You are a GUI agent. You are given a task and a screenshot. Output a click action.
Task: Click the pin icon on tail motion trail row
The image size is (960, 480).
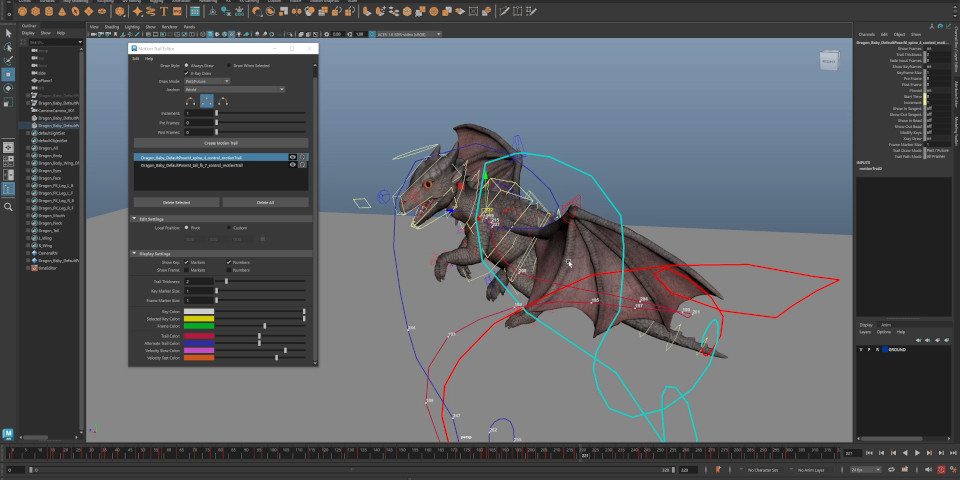pyautogui.click(x=302, y=165)
